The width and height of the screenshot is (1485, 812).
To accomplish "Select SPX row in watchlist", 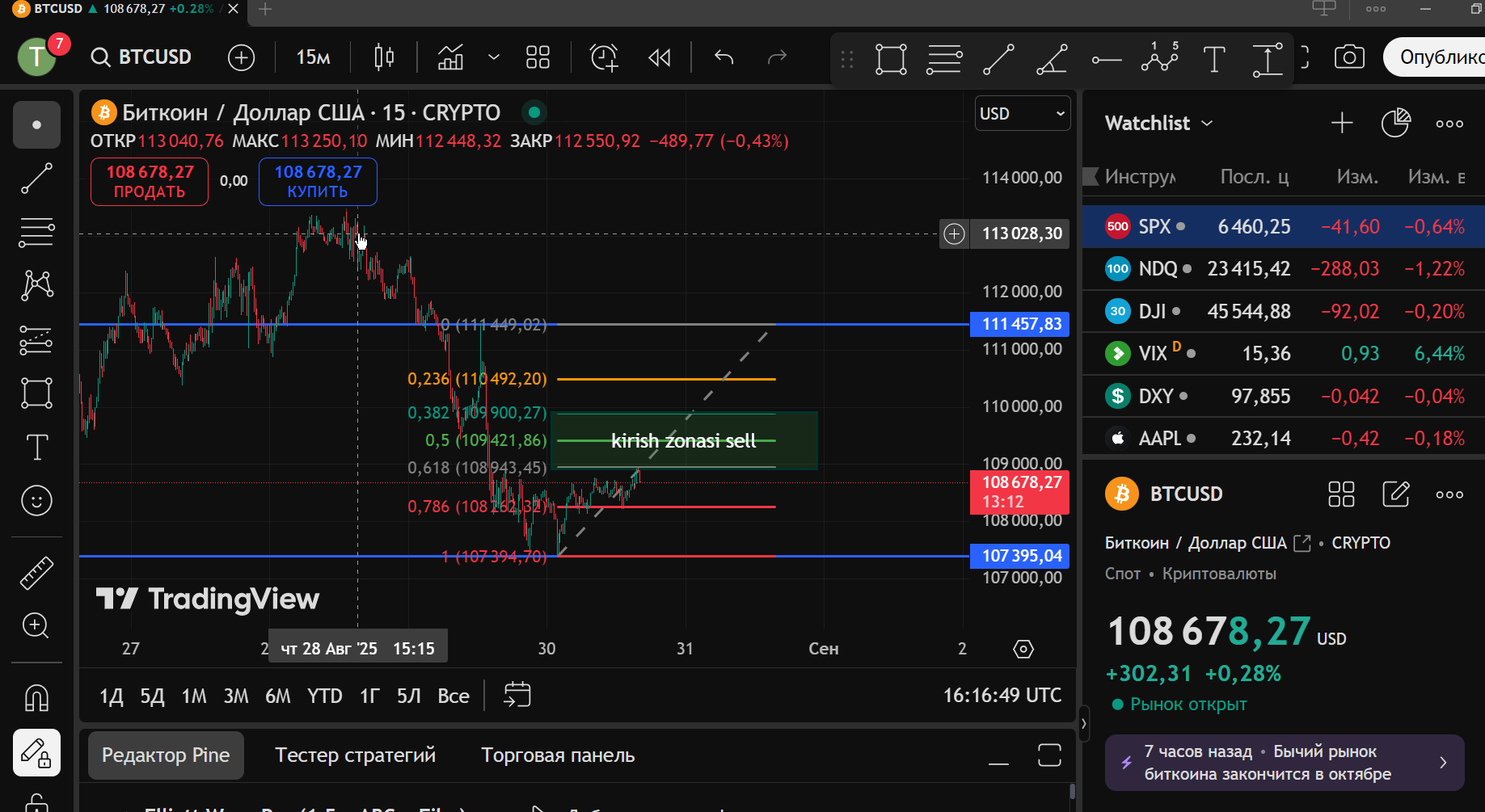I will click(x=1284, y=226).
